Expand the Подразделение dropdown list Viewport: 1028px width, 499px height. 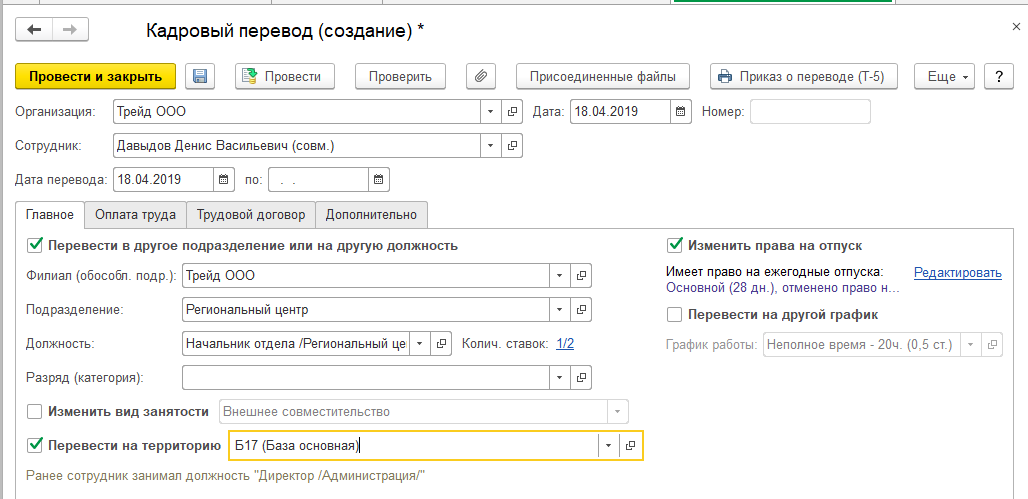coord(559,309)
